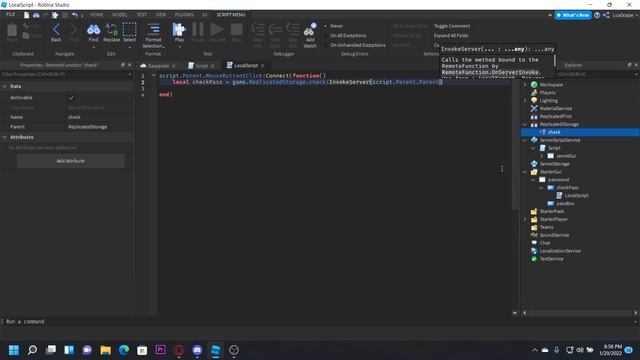The height and width of the screenshot is (360, 640).
Task: Click Play to start testing
Action: pos(179,29)
